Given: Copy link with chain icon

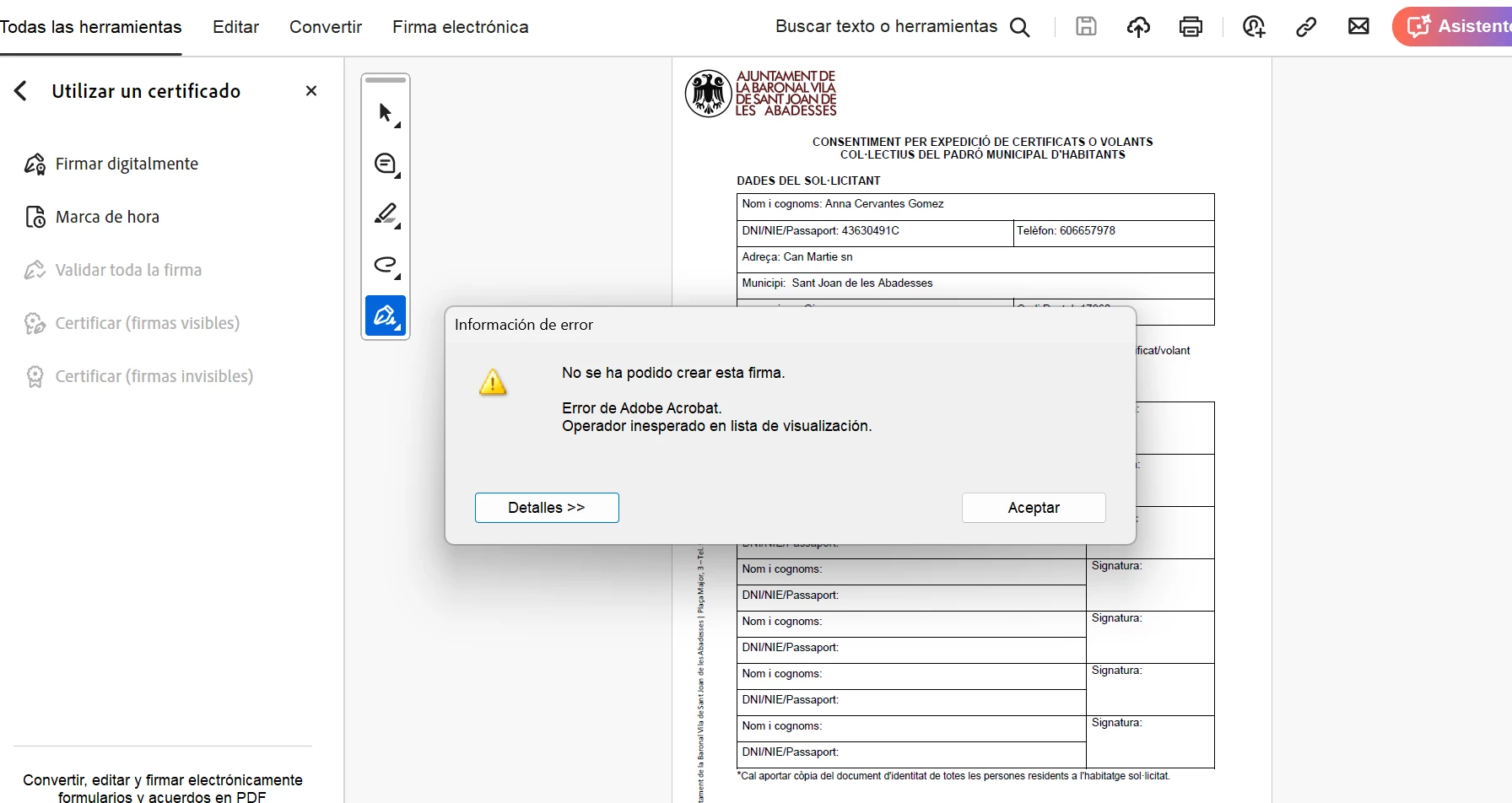Looking at the screenshot, I should coord(1306,27).
